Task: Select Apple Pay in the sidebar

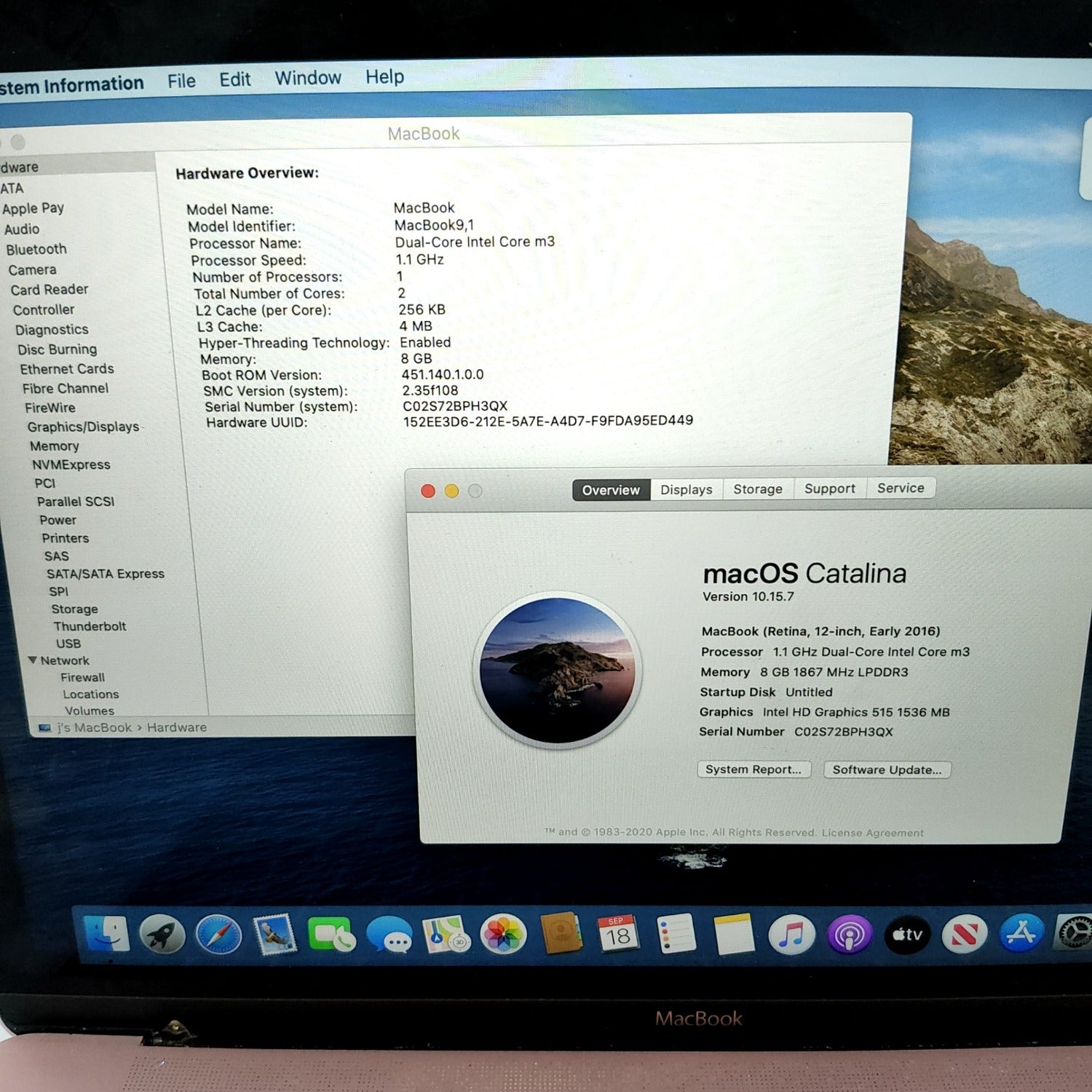Action: click(33, 208)
